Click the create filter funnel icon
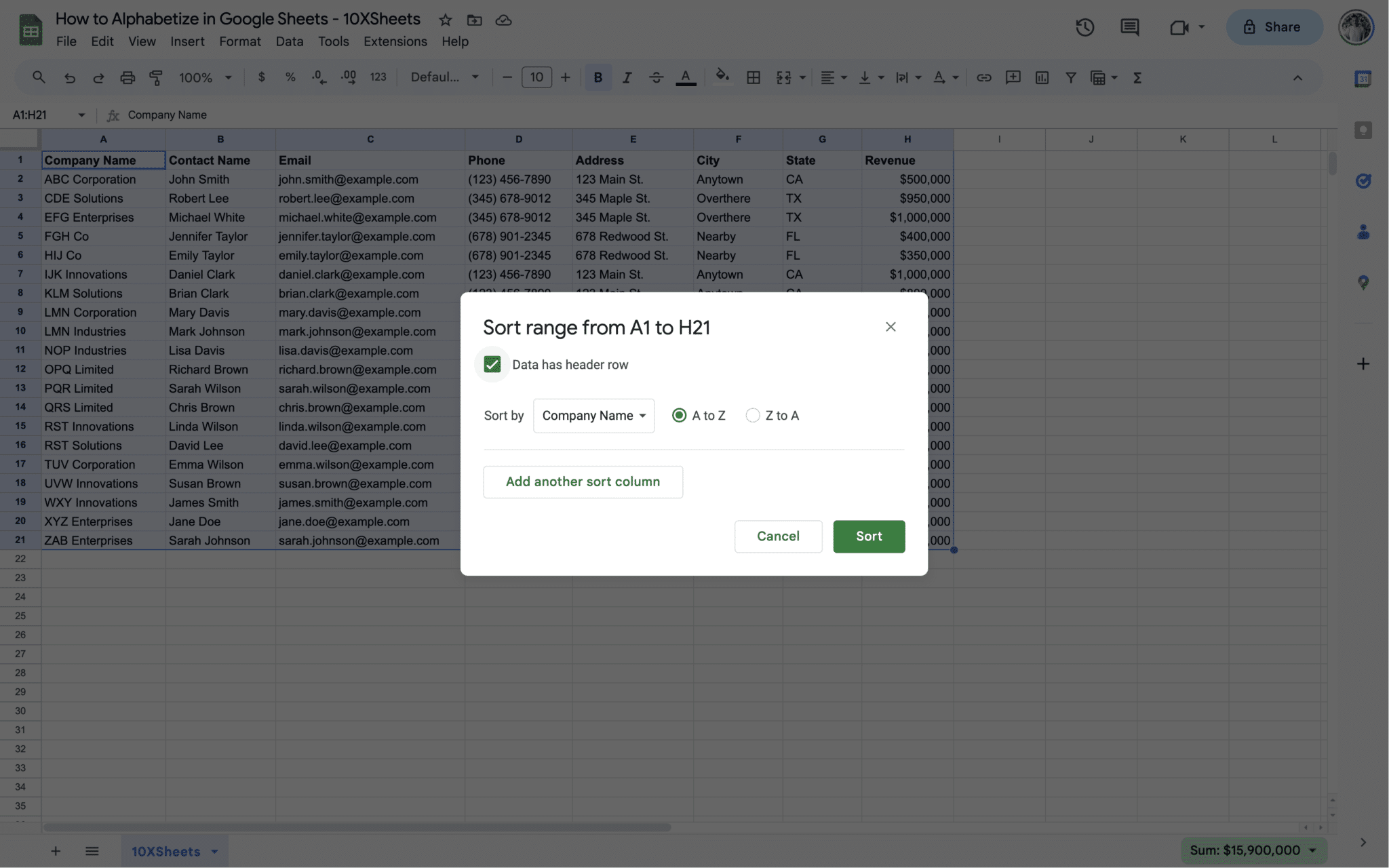 1070,77
